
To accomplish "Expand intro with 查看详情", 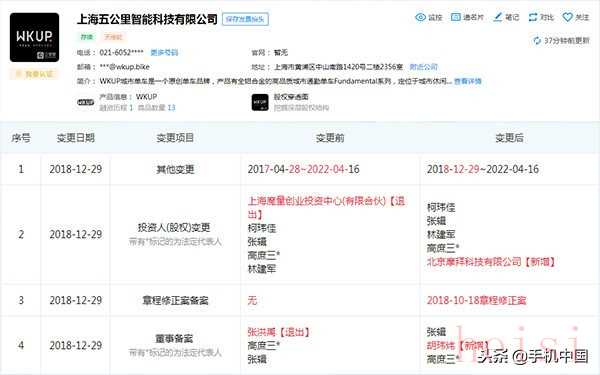I will [x=468, y=81].
